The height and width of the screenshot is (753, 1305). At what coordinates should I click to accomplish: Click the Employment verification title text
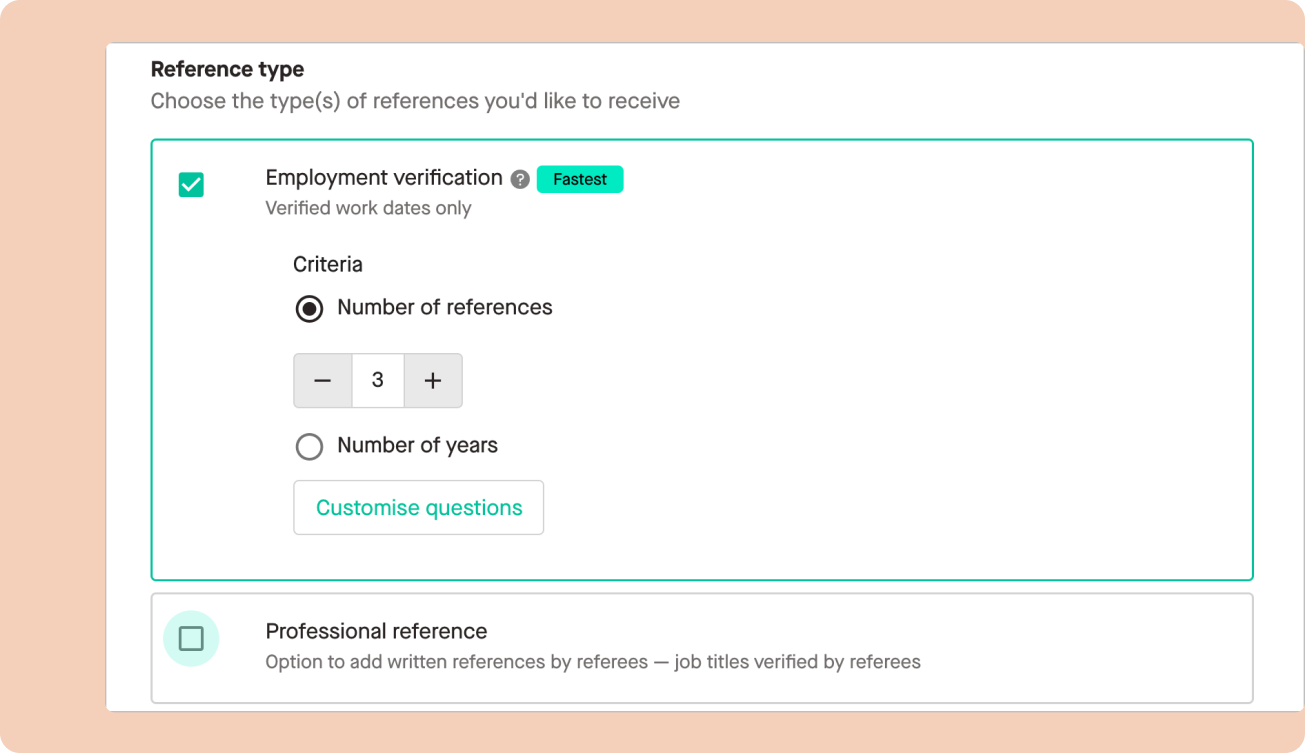click(x=384, y=178)
